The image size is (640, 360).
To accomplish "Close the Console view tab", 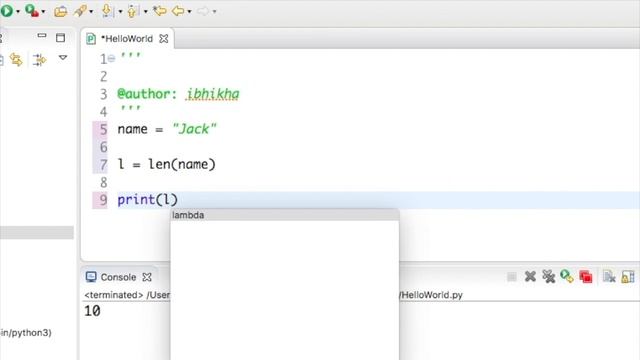I will point(147,277).
